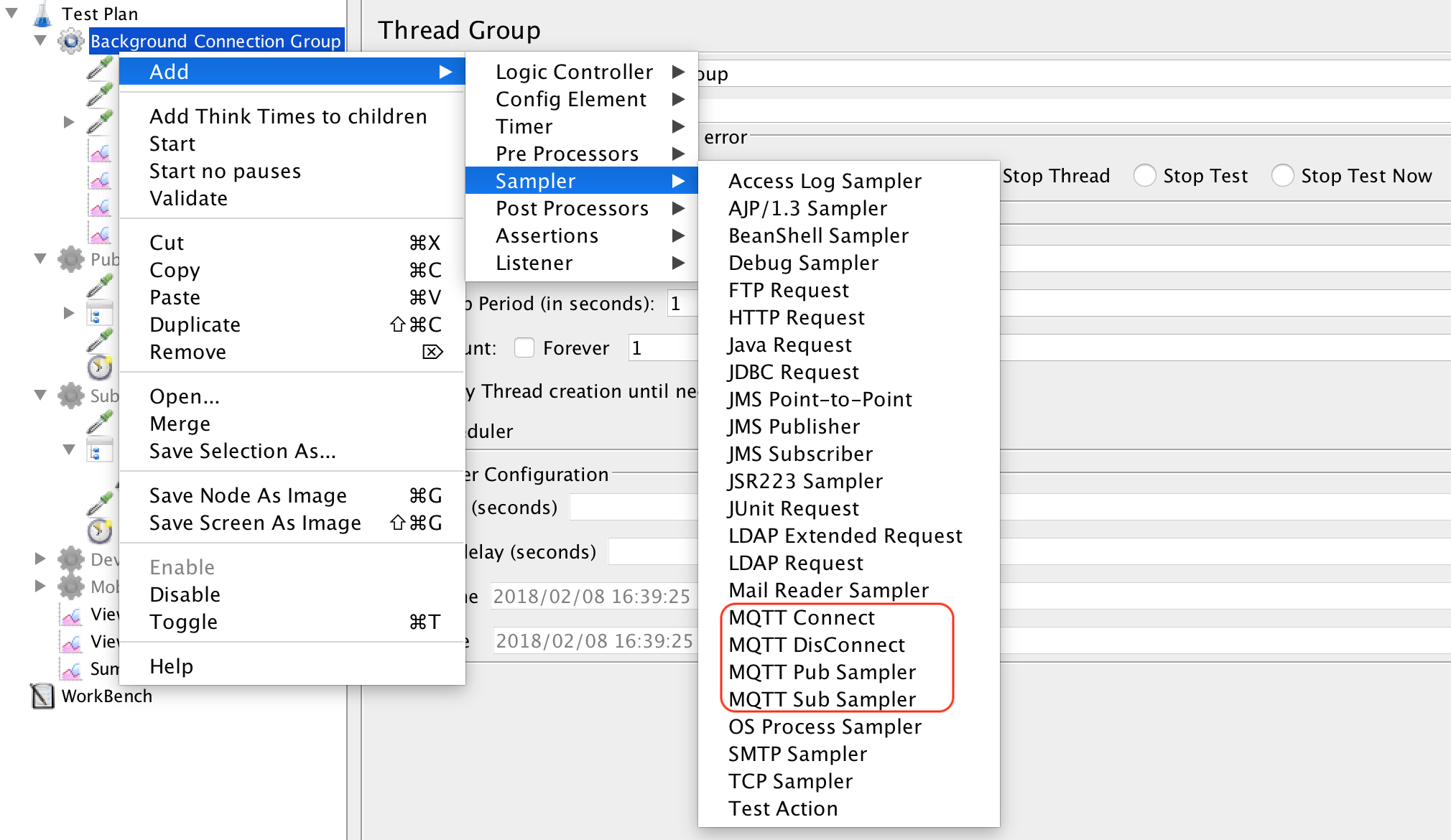Click the WorkBench clipboard icon

[x=42, y=696]
